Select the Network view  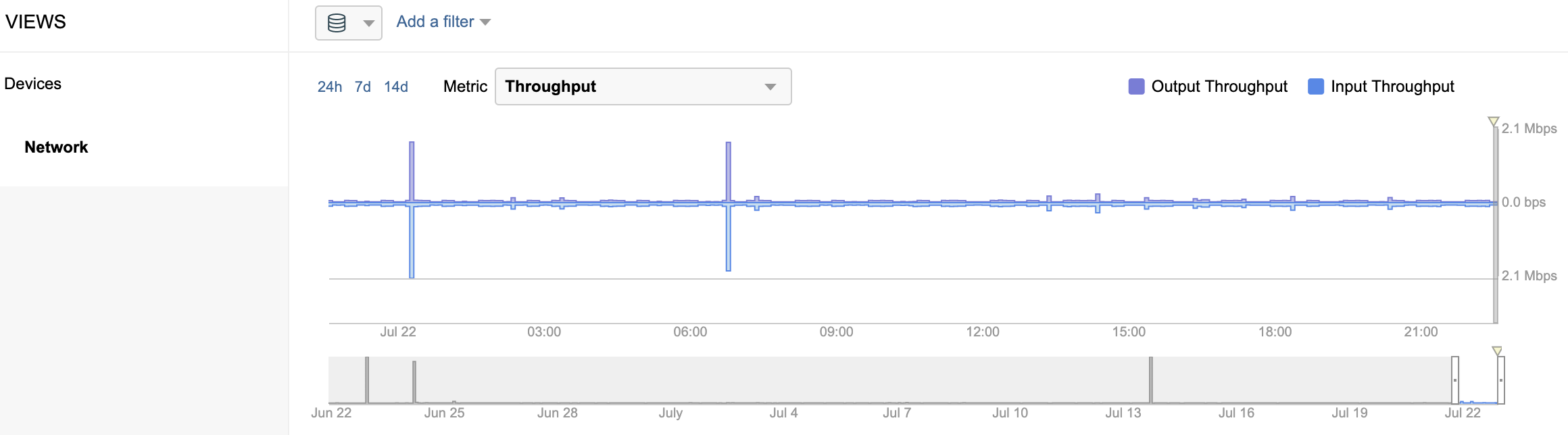[x=56, y=147]
